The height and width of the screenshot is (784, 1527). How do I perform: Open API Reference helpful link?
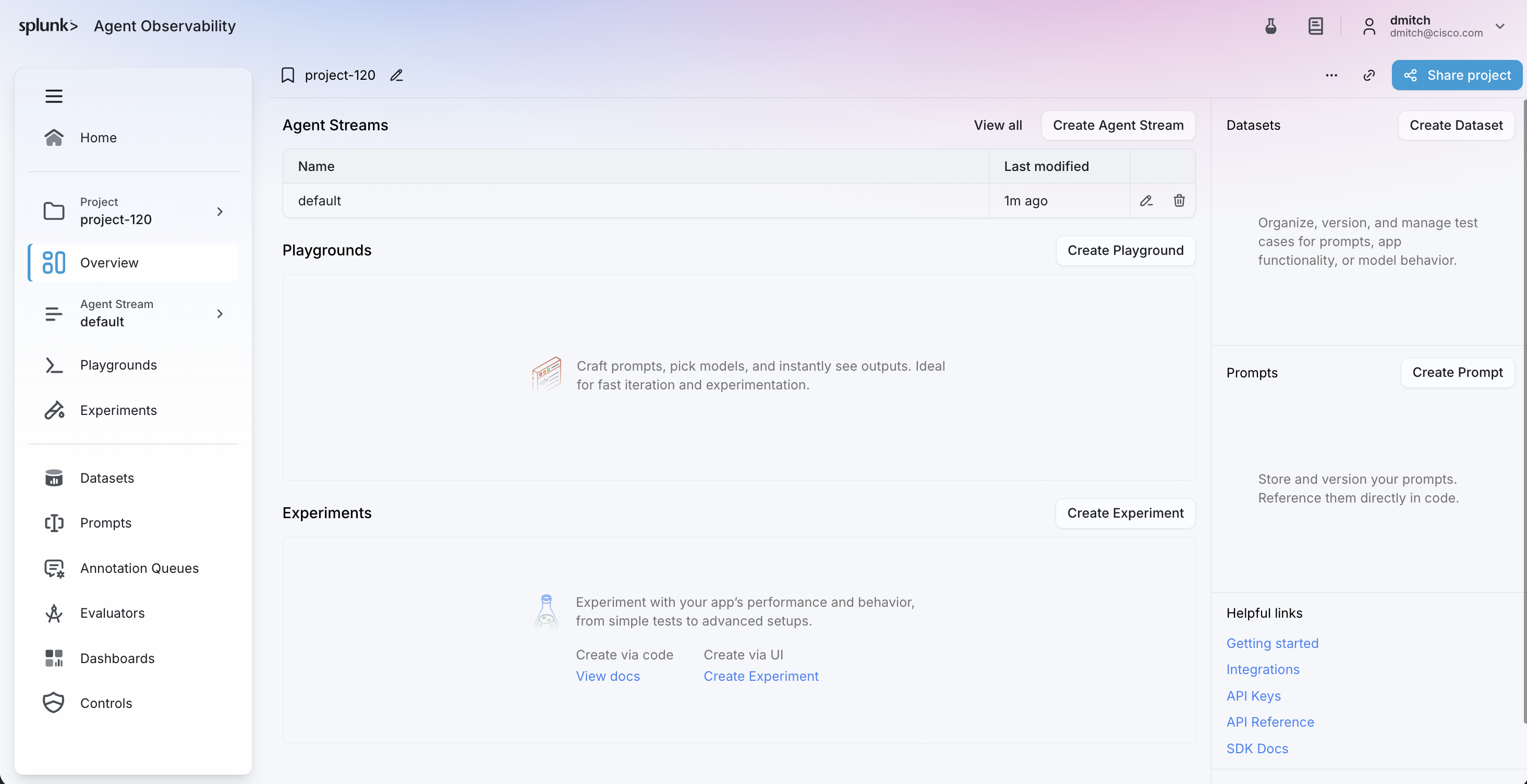[x=1270, y=722]
